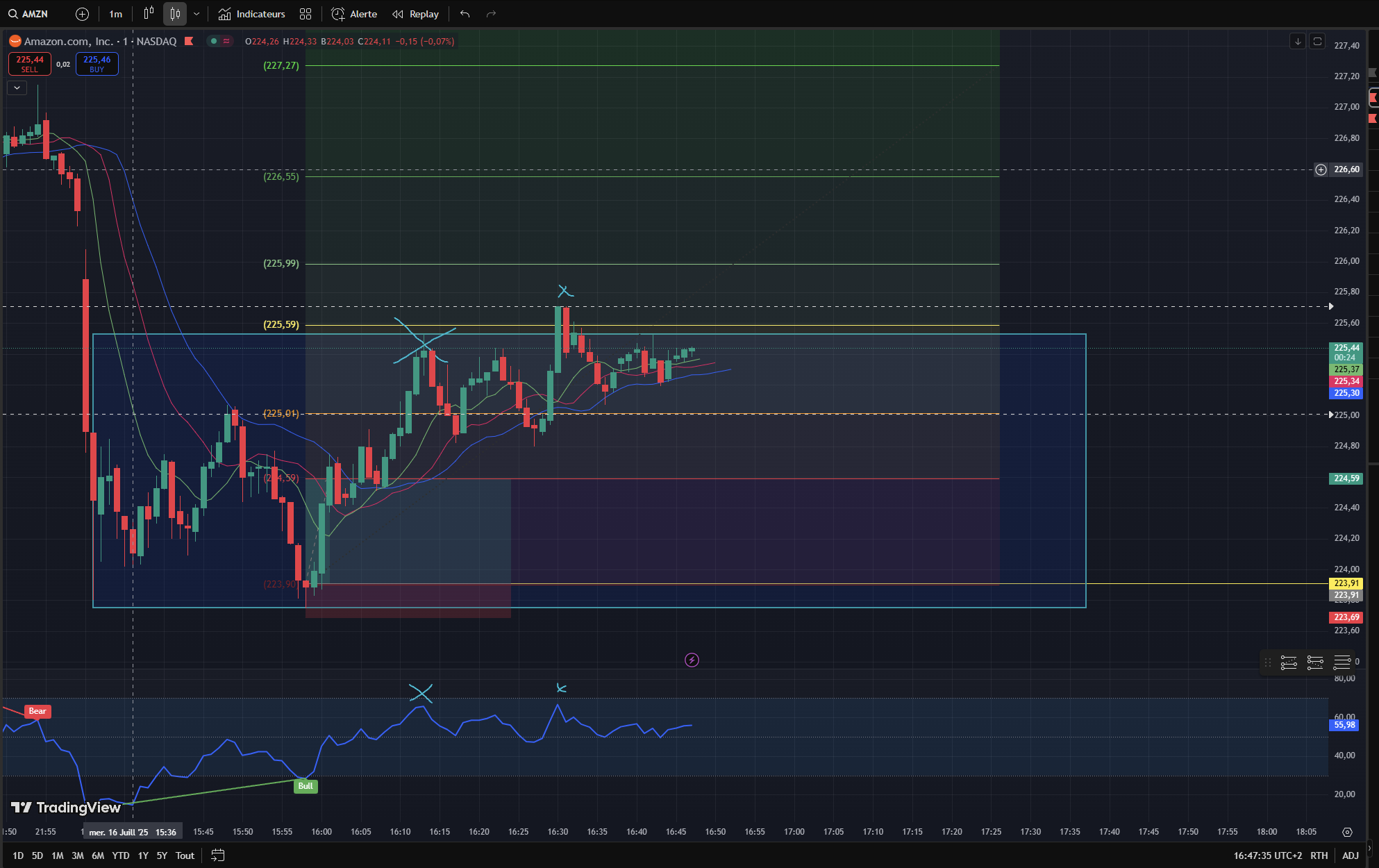Open timezone menu 16:47:35 UTC+2

pyautogui.click(x=1268, y=856)
